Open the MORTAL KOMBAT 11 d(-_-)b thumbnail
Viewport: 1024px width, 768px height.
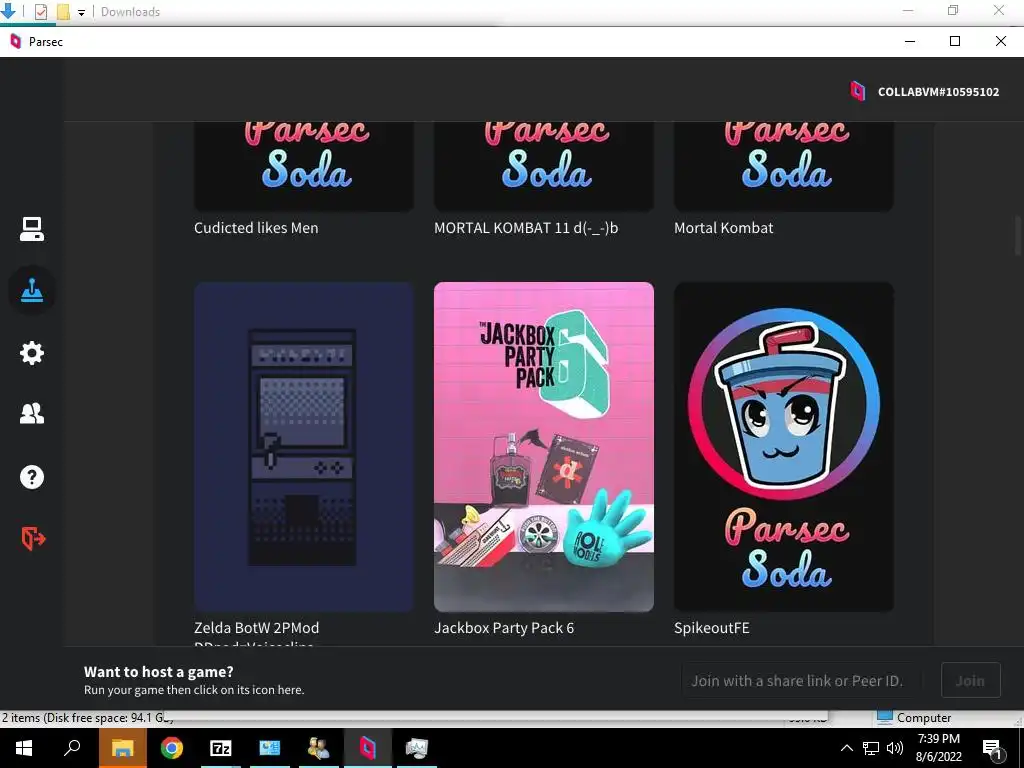(x=543, y=167)
